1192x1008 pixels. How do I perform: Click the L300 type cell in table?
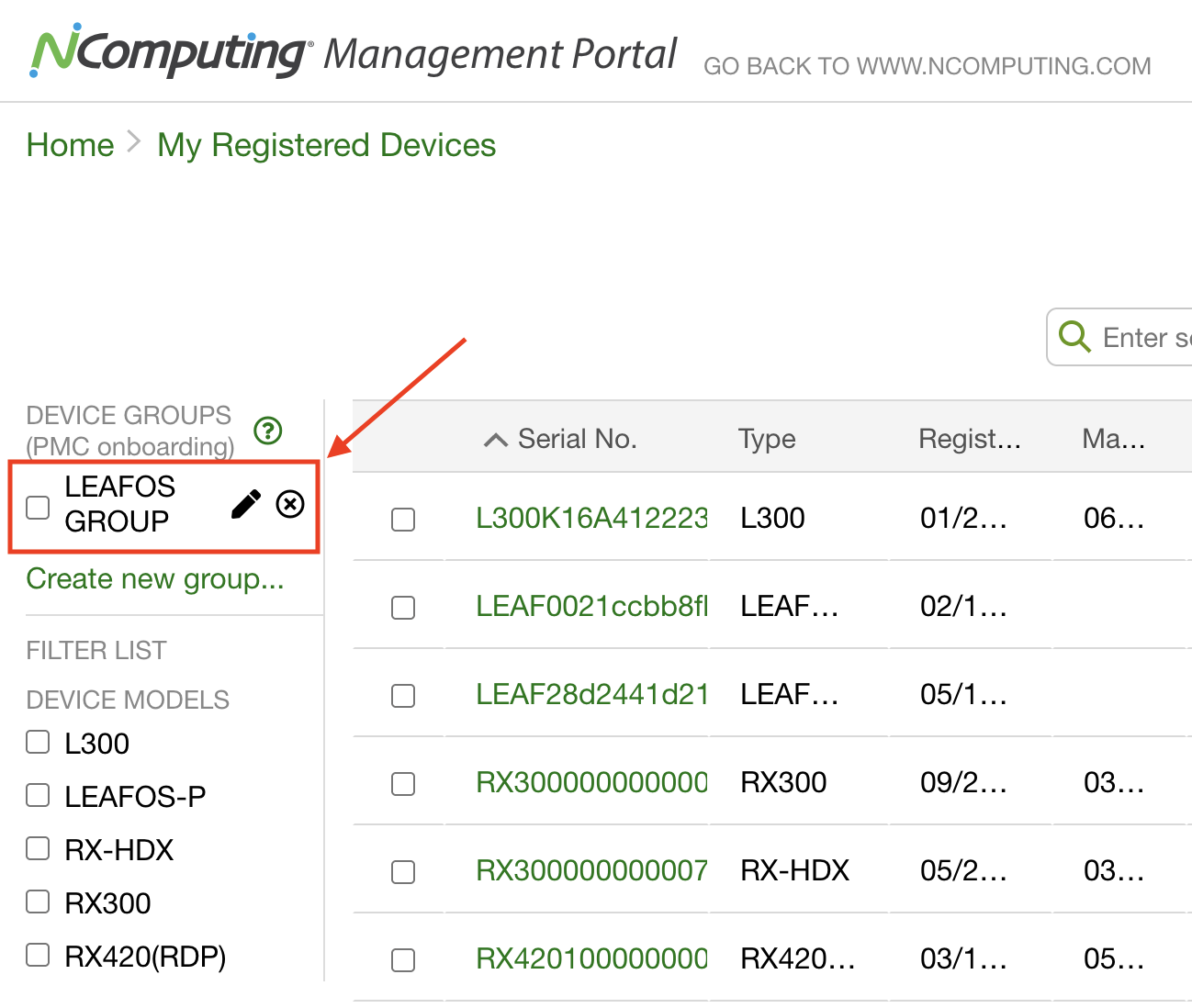772,518
